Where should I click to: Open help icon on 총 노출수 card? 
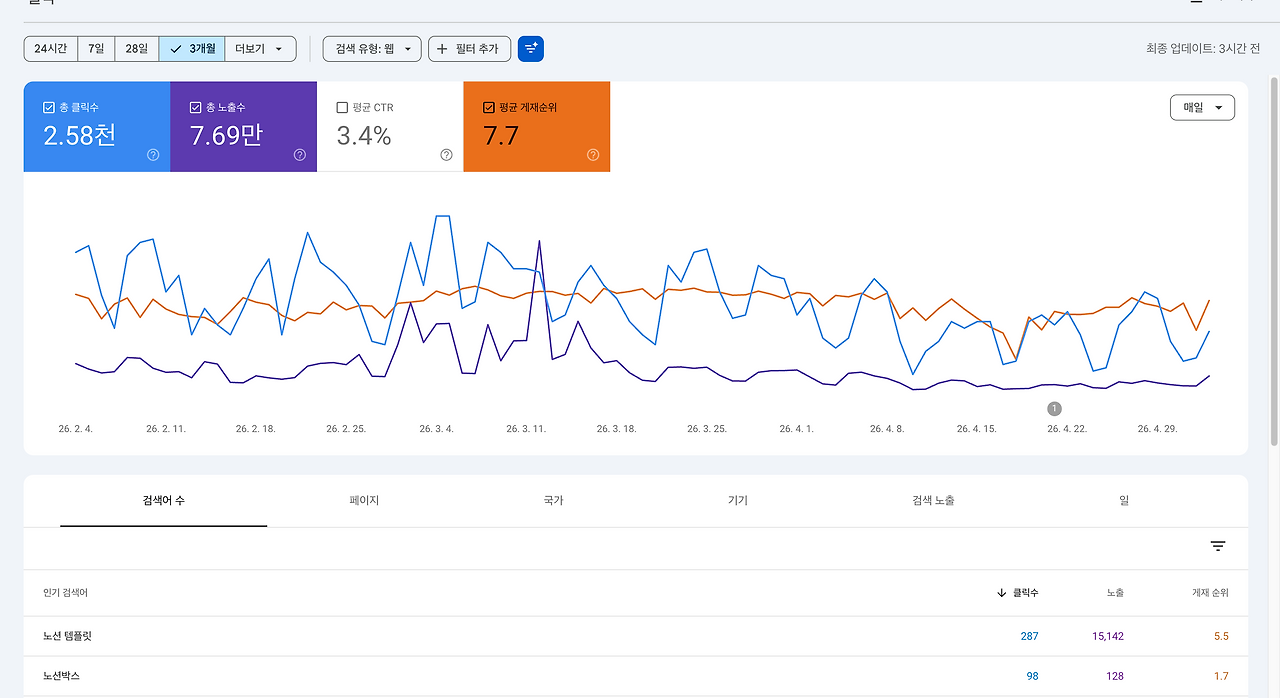(x=300, y=155)
